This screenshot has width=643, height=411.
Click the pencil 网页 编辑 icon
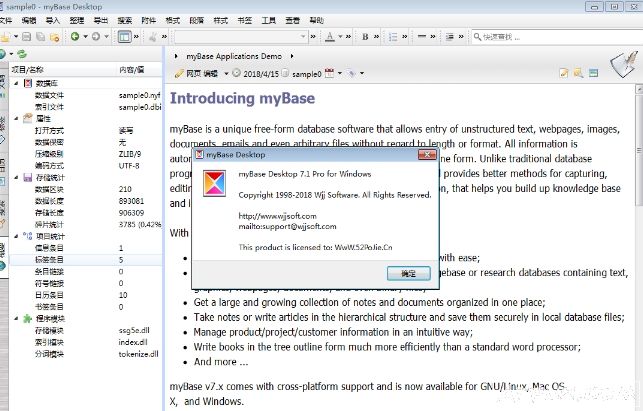tap(179, 73)
